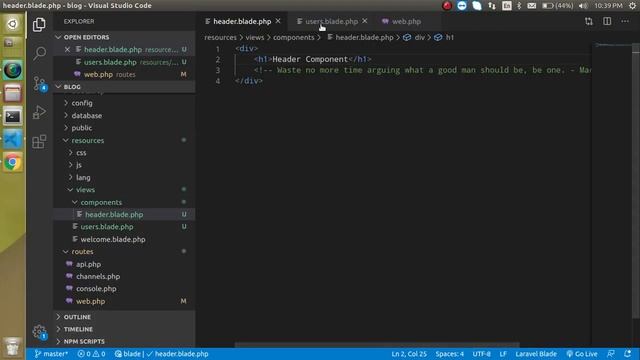Collapse the BLOG project section

tap(124, 87)
